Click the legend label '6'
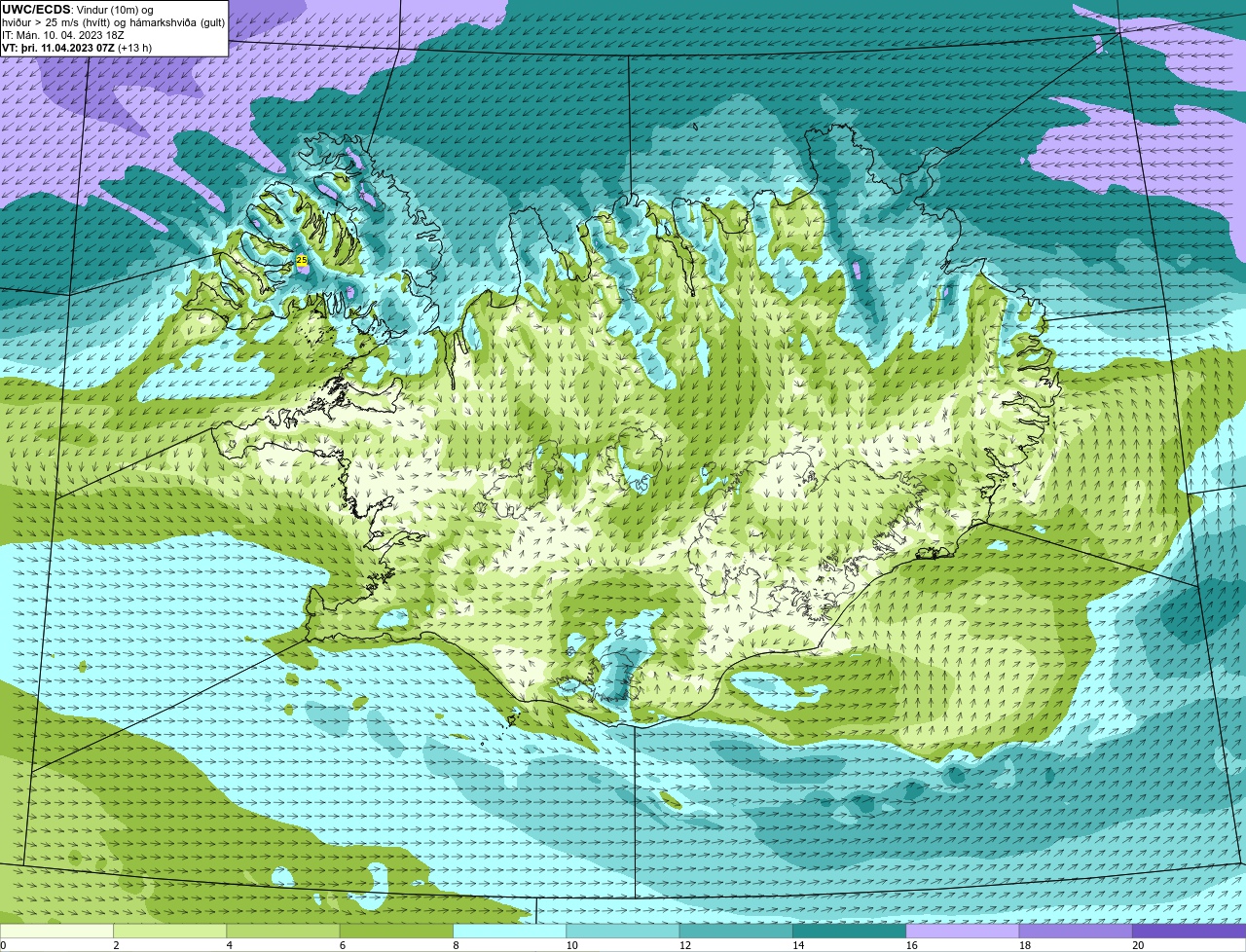 343,945
